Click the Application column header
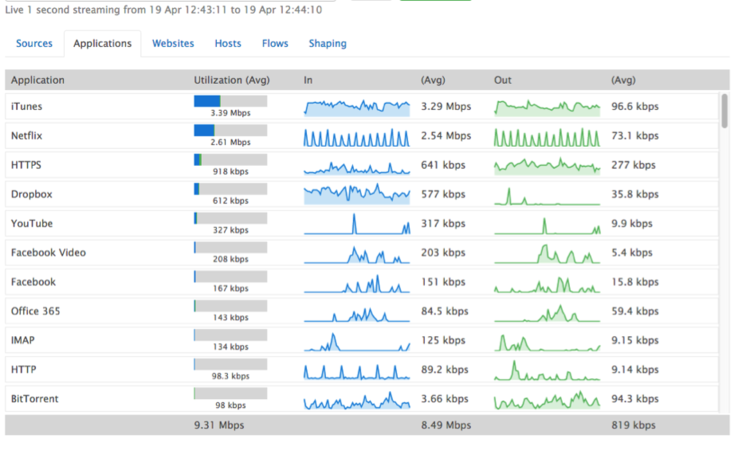Screen dimensions: 750x466 (x=38, y=80)
